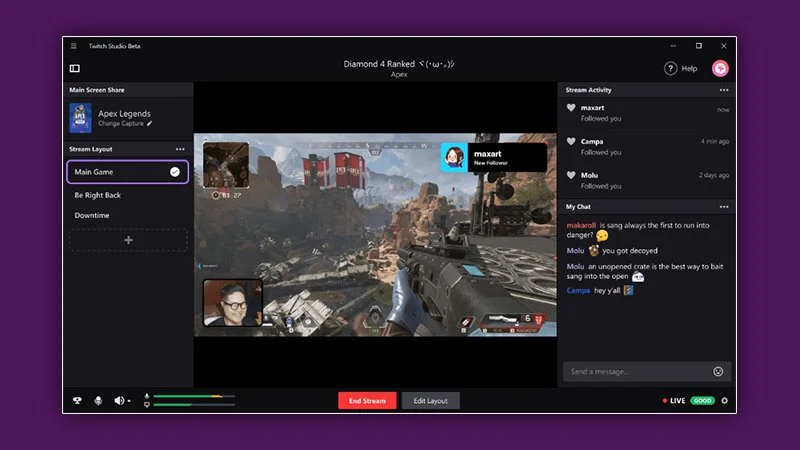Click the Main Game checkmark icon
This screenshot has width=800, height=450.
pos(175,172)
